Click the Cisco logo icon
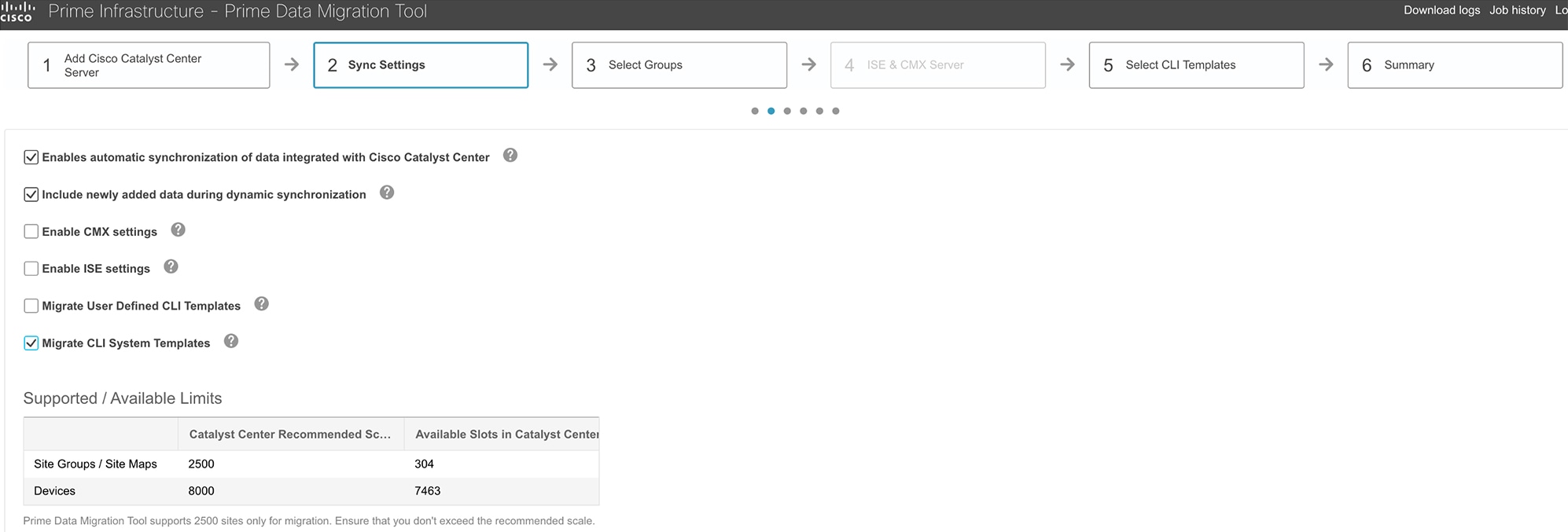 17,12
